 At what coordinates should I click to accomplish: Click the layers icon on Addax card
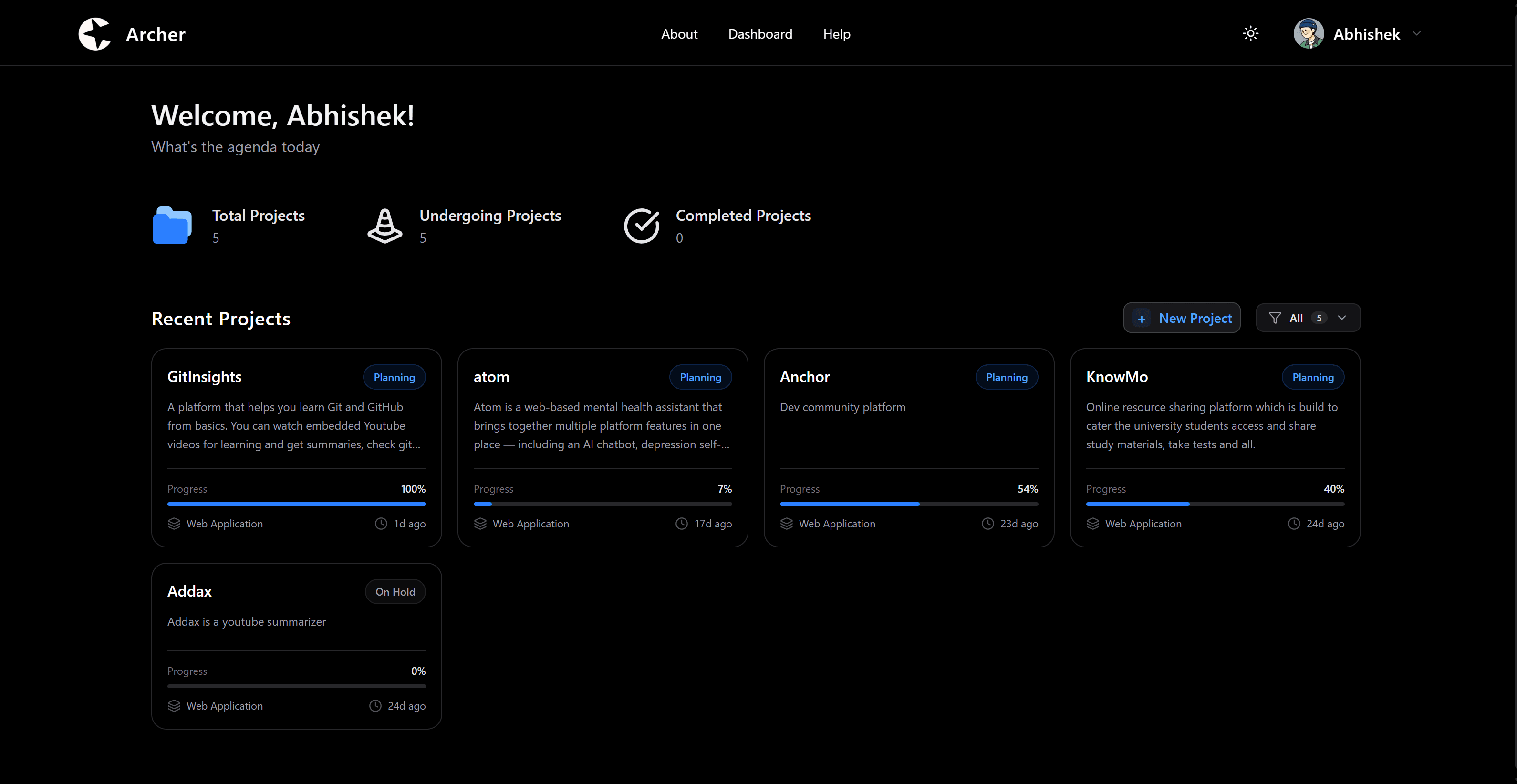174,705
